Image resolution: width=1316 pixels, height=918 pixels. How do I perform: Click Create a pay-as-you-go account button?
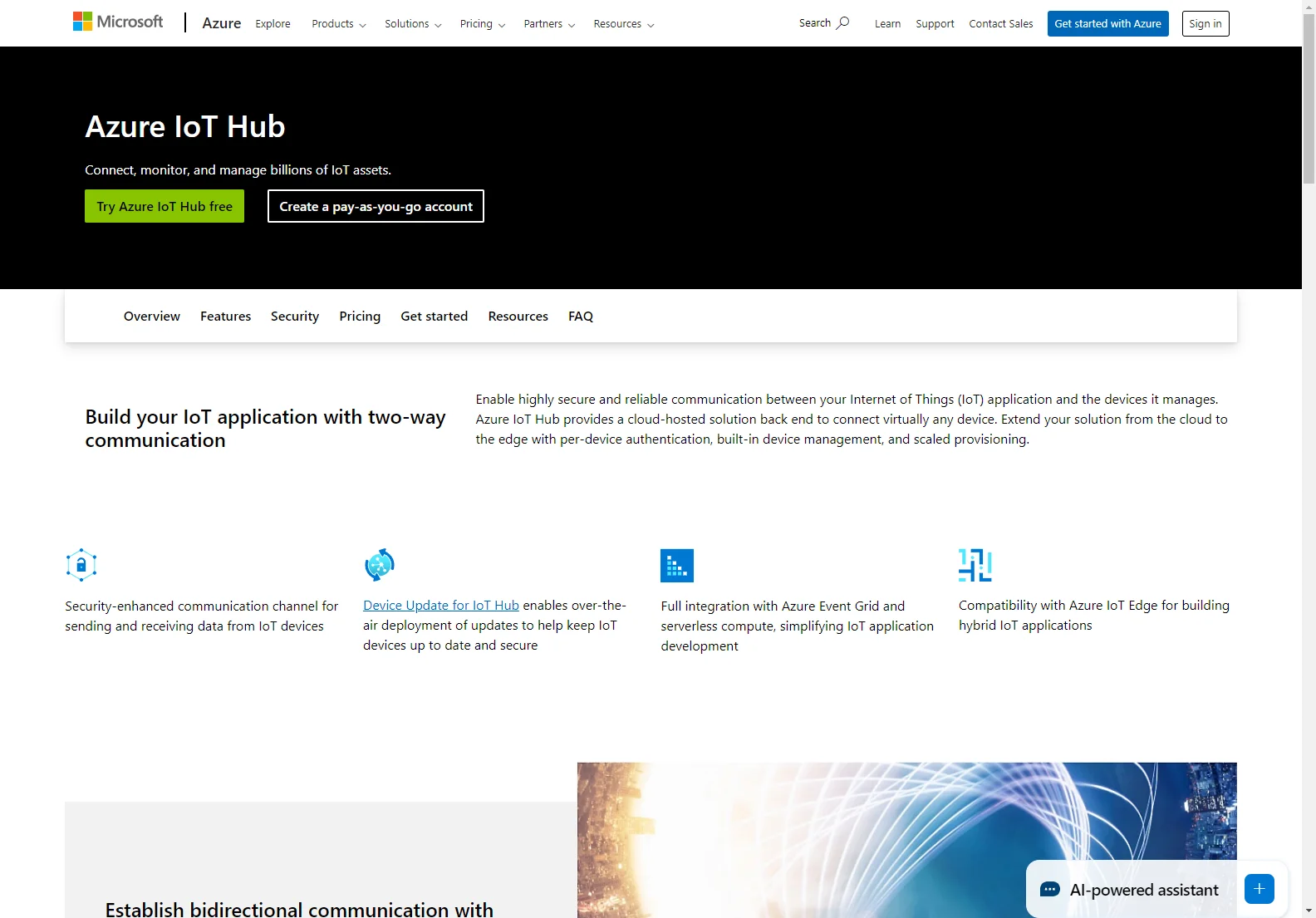pyautogui.click(x=376, y=206)
